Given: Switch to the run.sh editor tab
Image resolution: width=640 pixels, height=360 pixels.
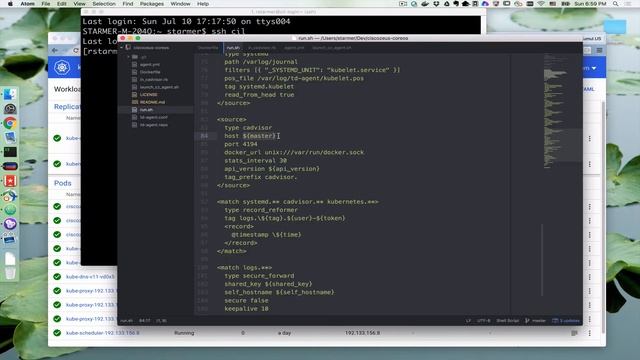Looking at the screenshot, I should point(233,48).
